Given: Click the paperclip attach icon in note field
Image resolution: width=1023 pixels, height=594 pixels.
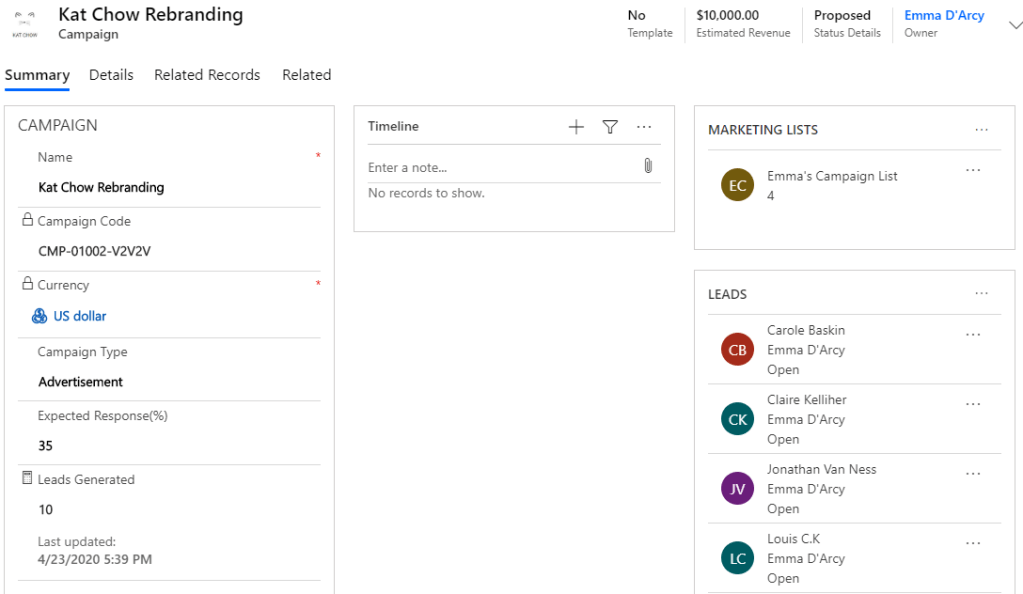Looking at the screenshot, I should coord(648,166).
